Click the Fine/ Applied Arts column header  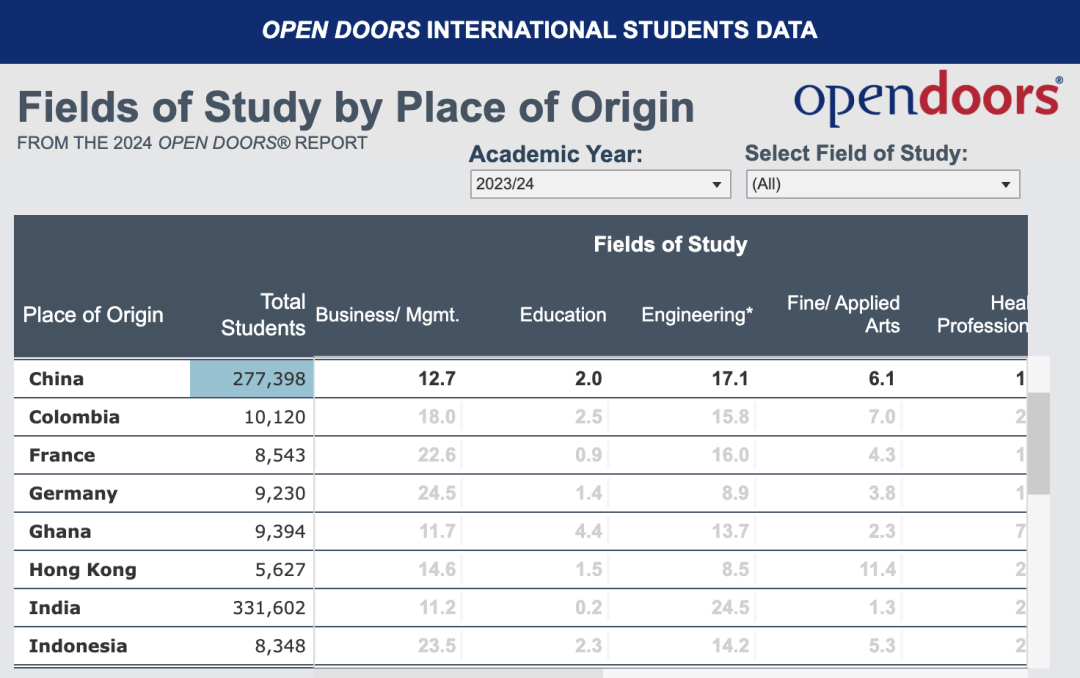click(x=843, y=314)
